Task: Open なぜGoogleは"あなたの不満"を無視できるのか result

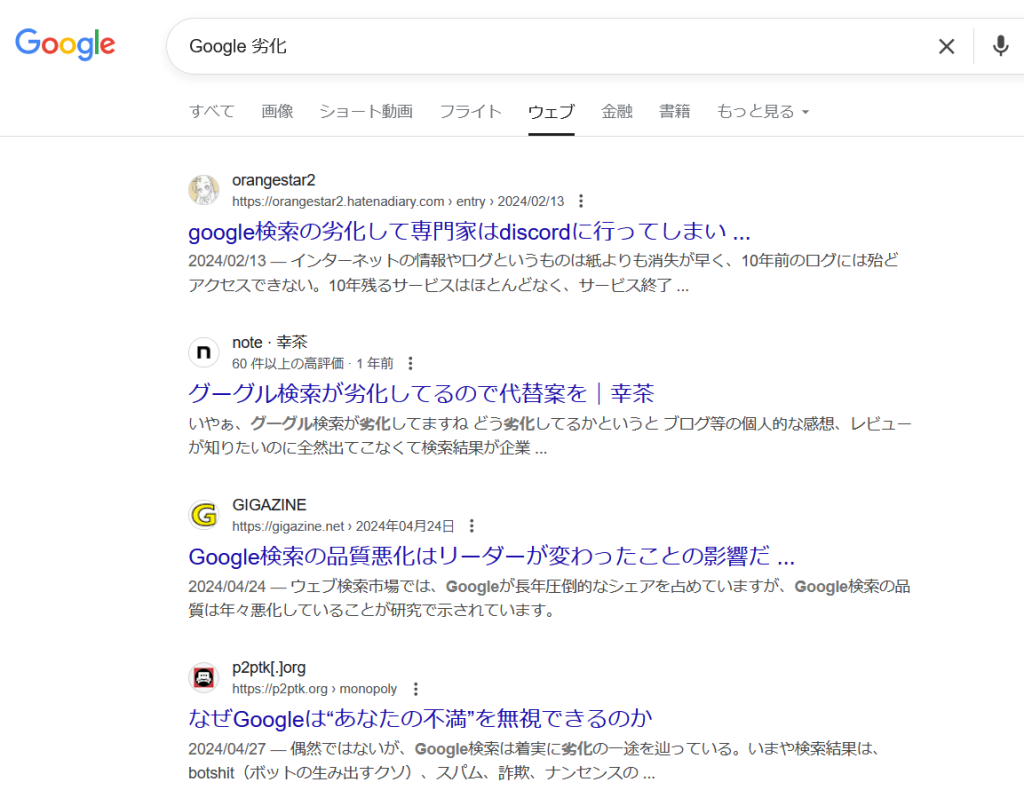Action: click(x=420, y=719)
